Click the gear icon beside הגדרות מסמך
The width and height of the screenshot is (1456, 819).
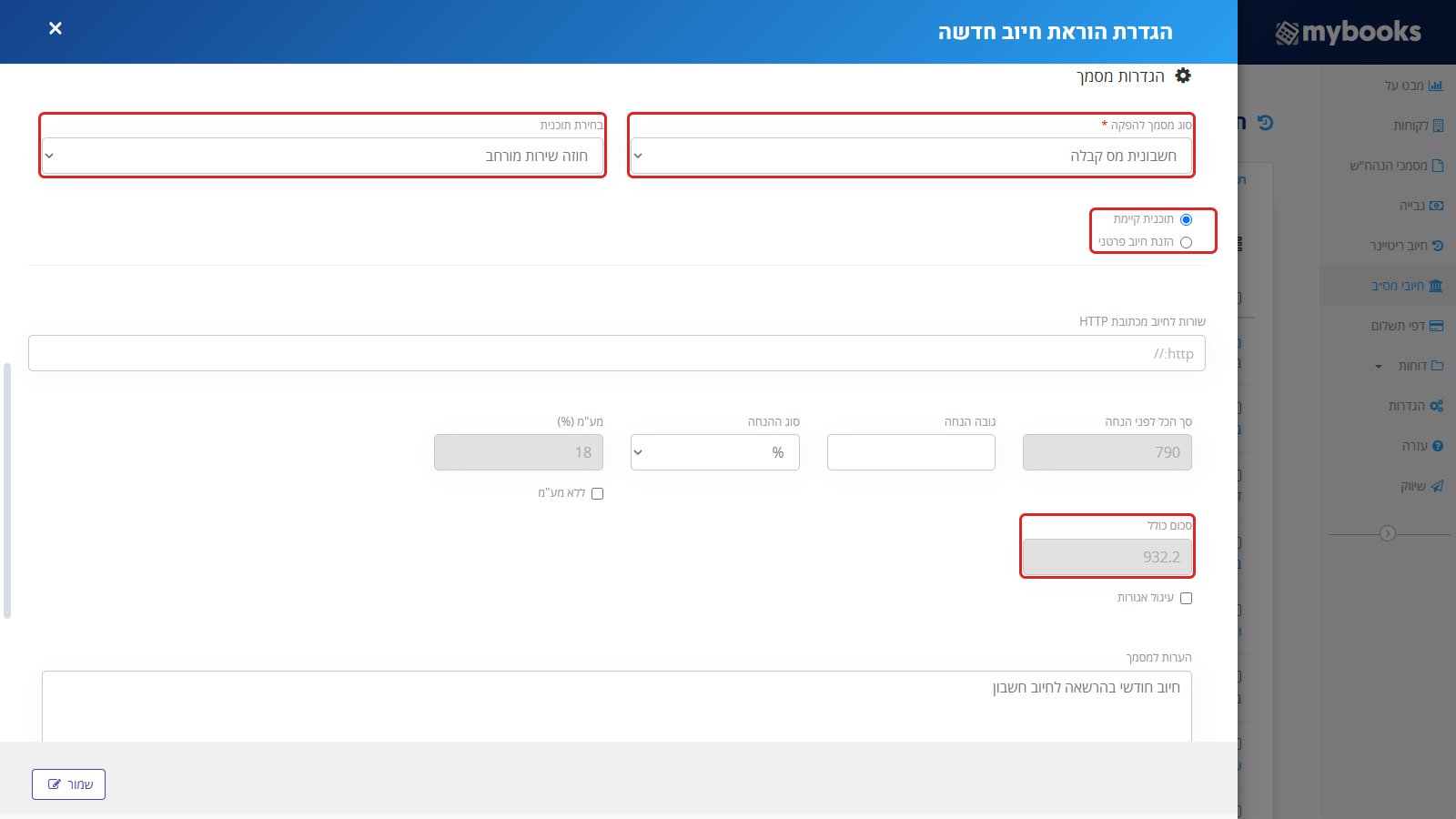1183,76
